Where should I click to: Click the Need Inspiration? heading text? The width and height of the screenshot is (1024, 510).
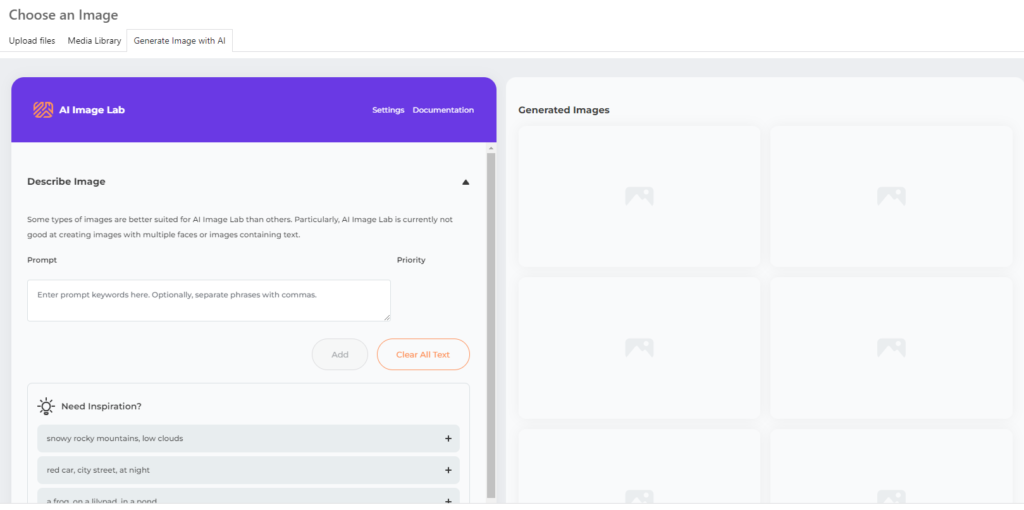click(101, 406)
